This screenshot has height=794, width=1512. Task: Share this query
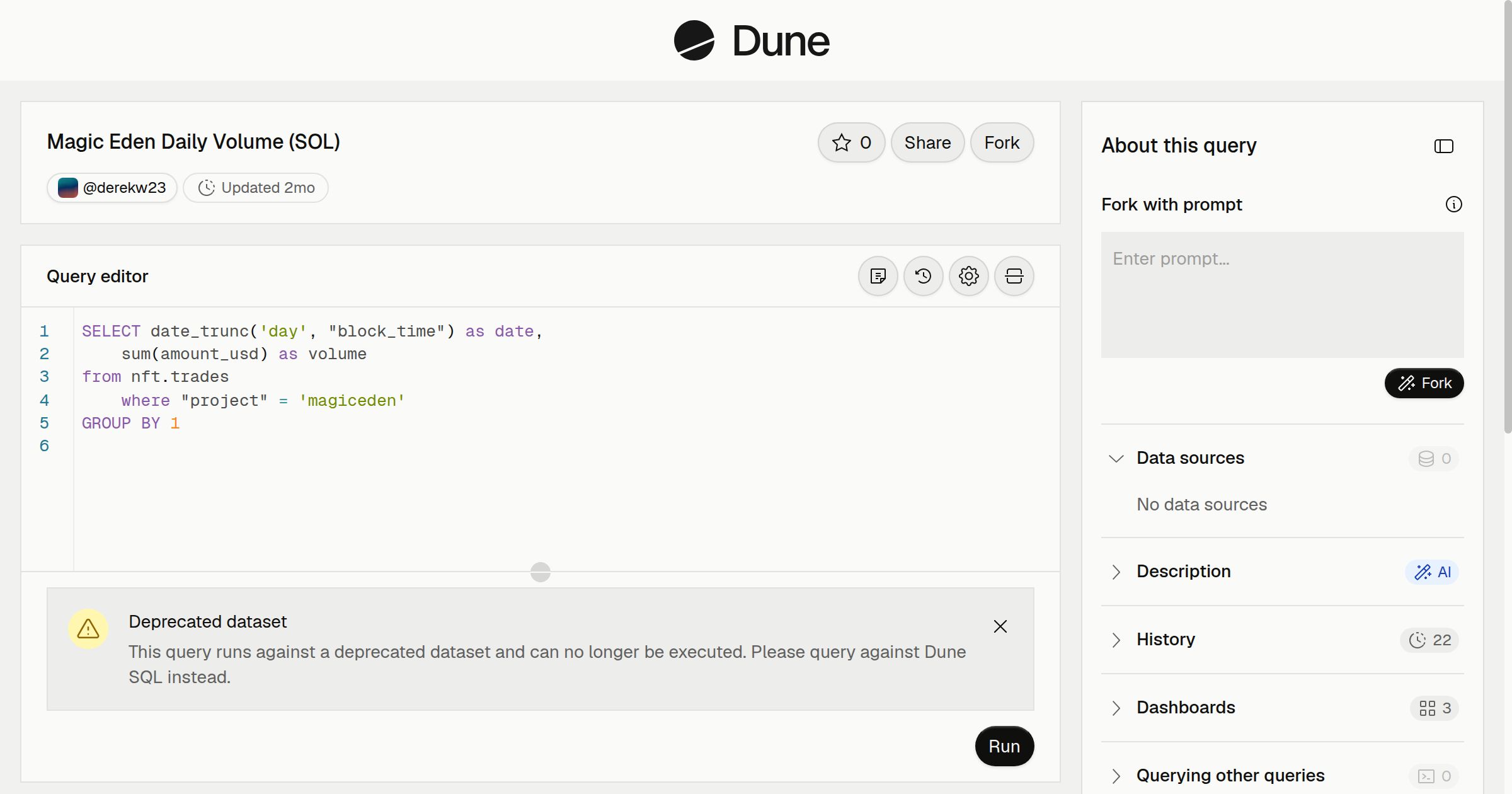point(927,142)
